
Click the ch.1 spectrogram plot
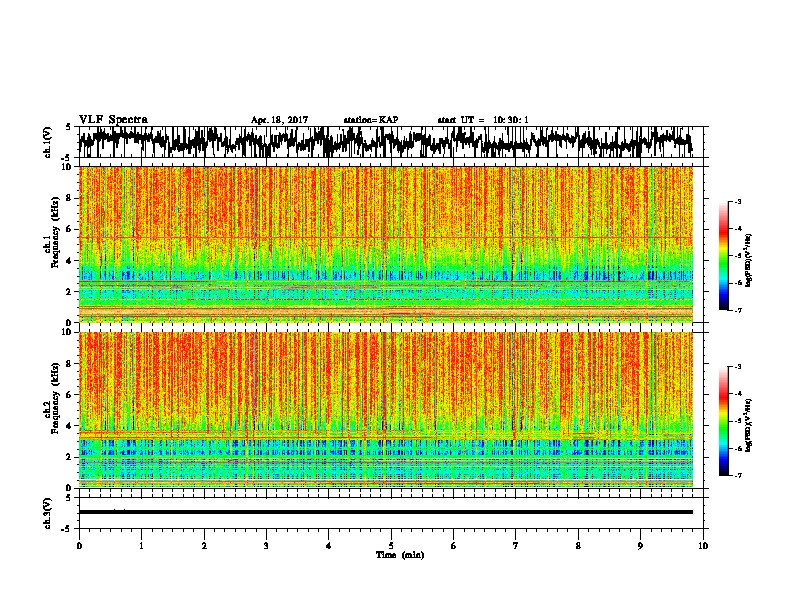click(x=386, y=244)
